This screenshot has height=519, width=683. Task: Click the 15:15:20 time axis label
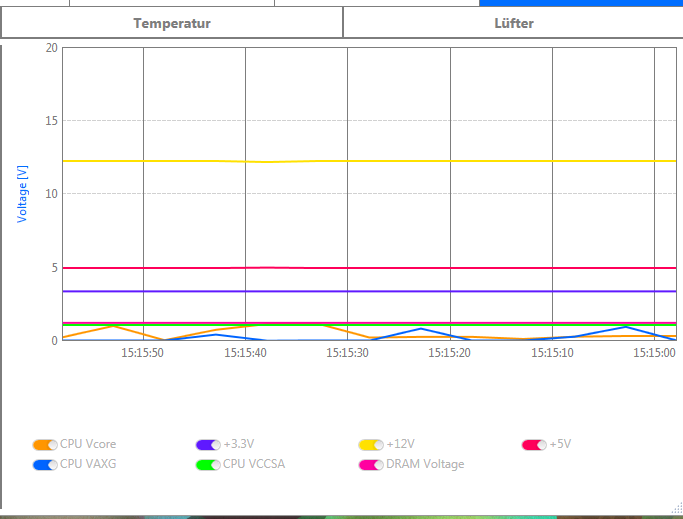click(x=450, y=353)
